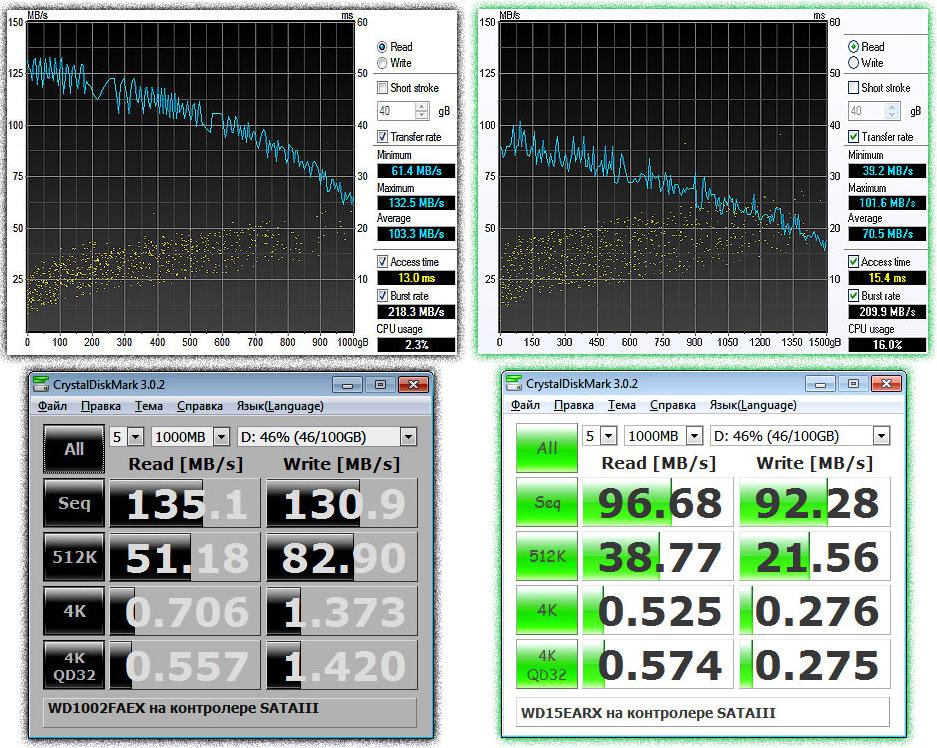Viewport: 937px width, 748px height.
Task: Expand the D: drive dropdown in the black-themed window
Action: click(x=407, y=437)
